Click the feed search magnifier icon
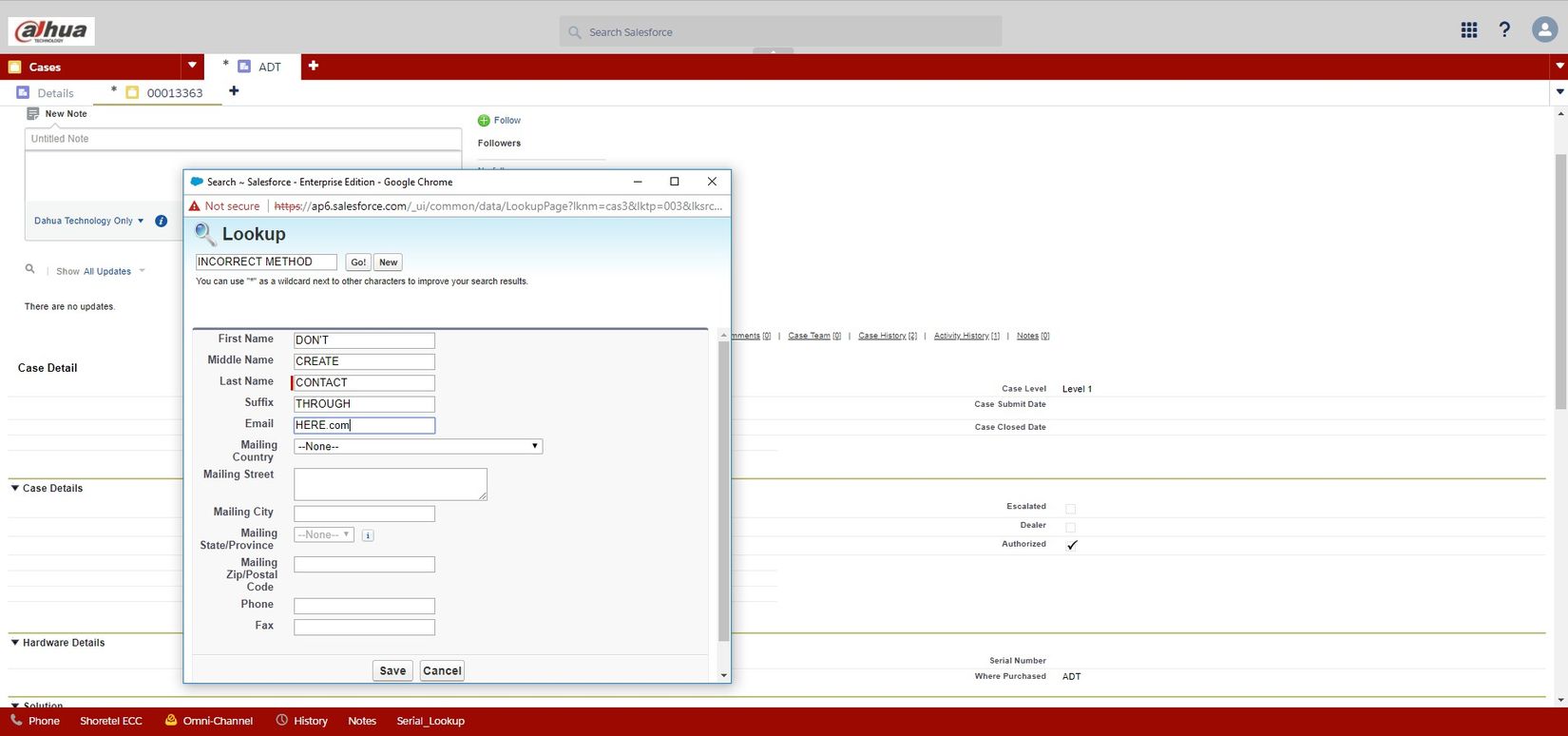 click(30, 270)
